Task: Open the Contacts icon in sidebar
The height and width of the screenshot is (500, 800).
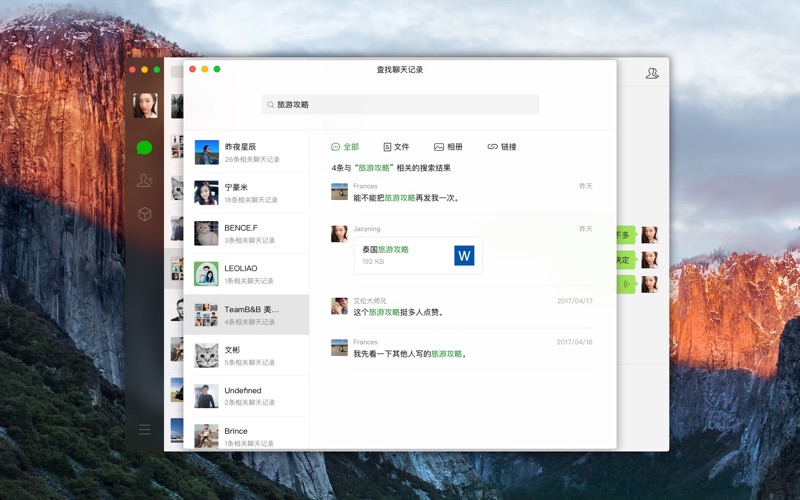Action: [x=145, y=181]
